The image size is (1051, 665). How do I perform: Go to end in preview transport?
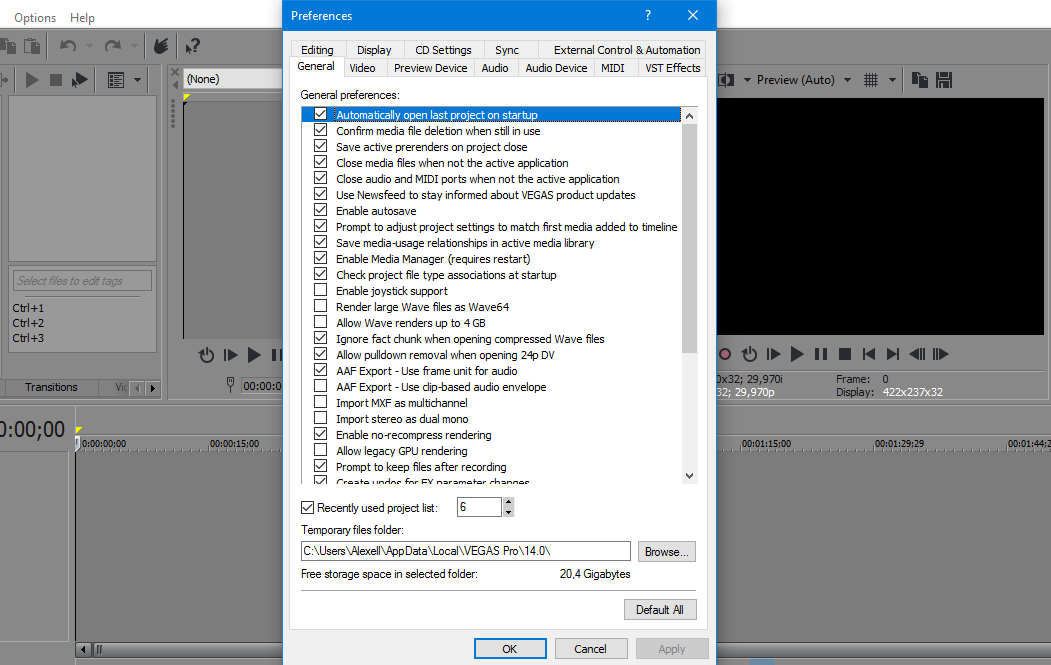pyautogui.click(x=893, y=354)
